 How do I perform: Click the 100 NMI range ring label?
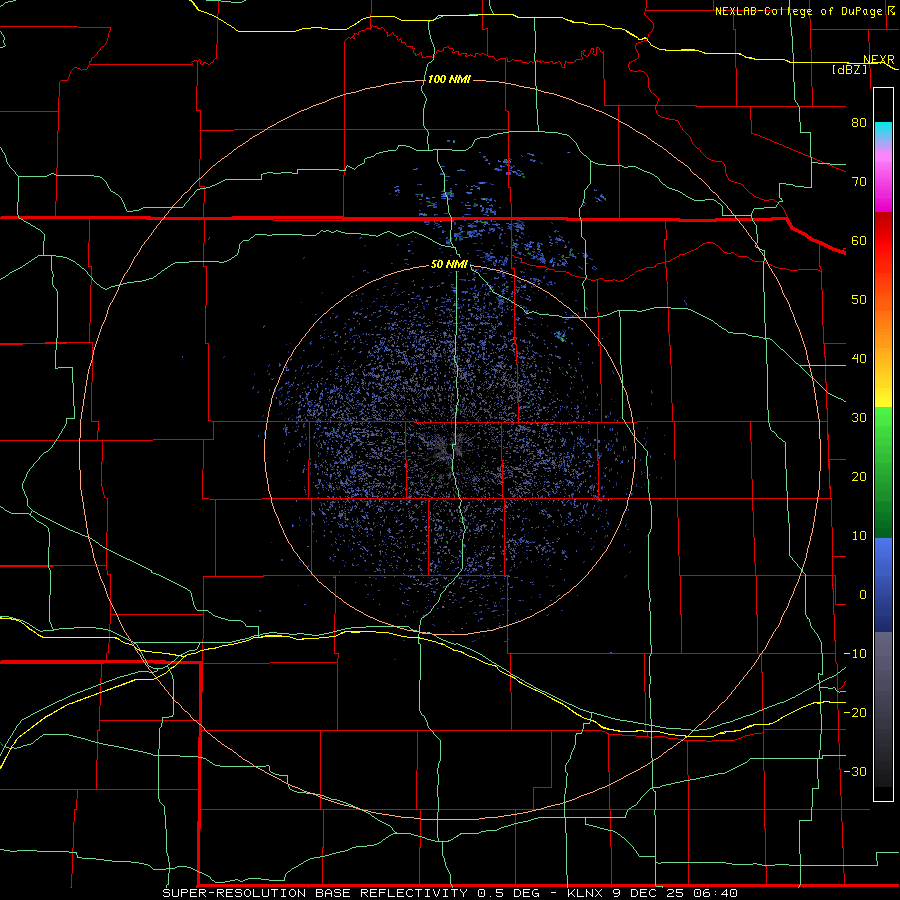[x=449, y=79]
